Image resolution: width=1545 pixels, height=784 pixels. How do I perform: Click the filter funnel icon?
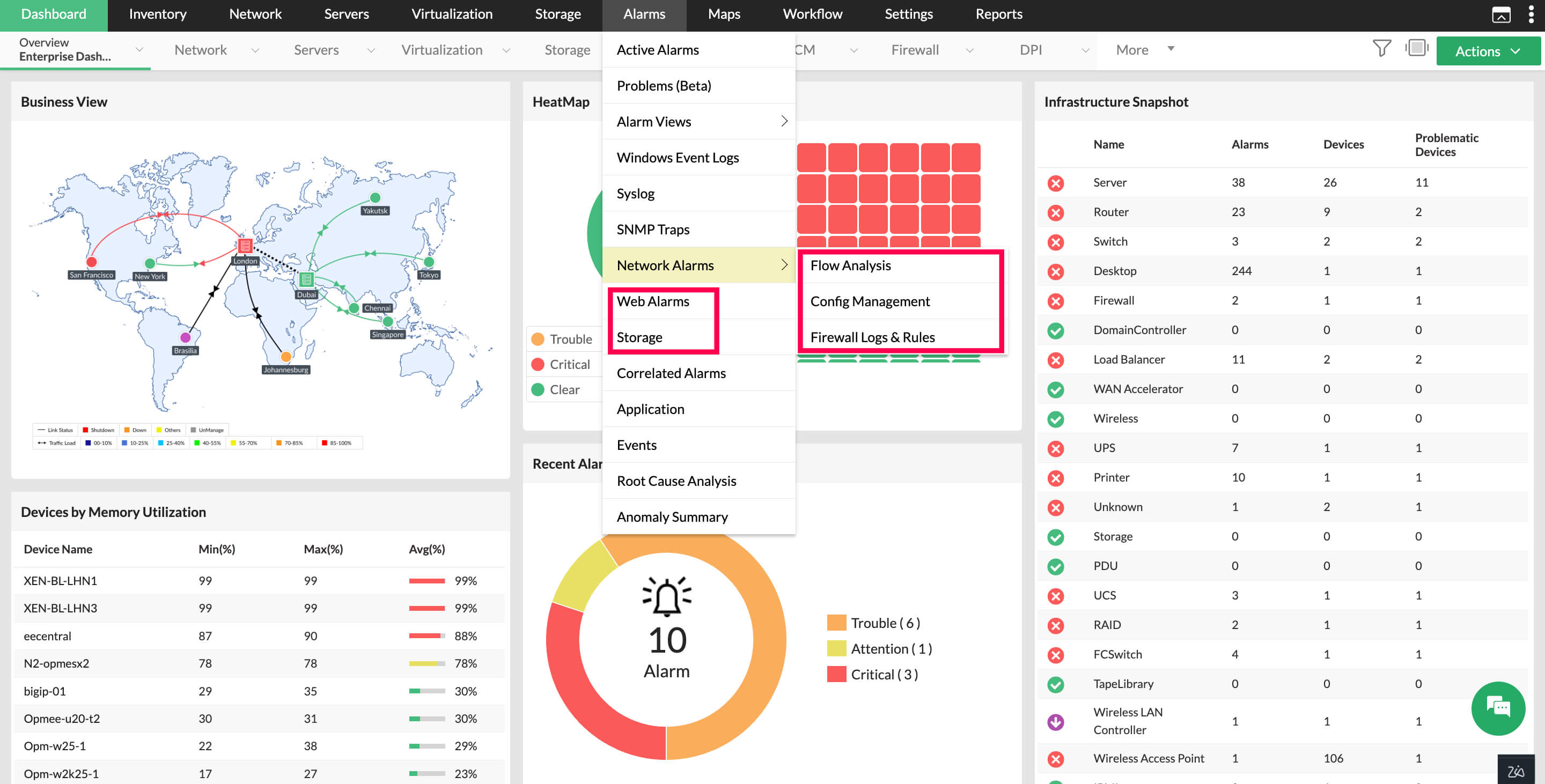click(1381, 49)
